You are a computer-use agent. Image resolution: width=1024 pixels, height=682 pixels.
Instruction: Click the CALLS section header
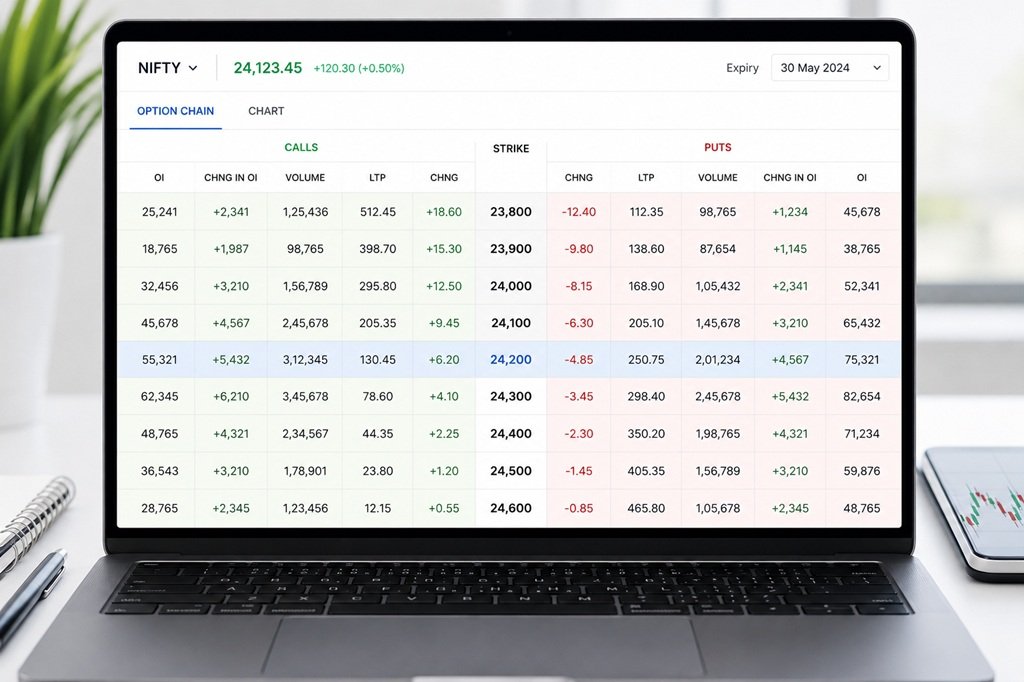(x=301, y=148)
